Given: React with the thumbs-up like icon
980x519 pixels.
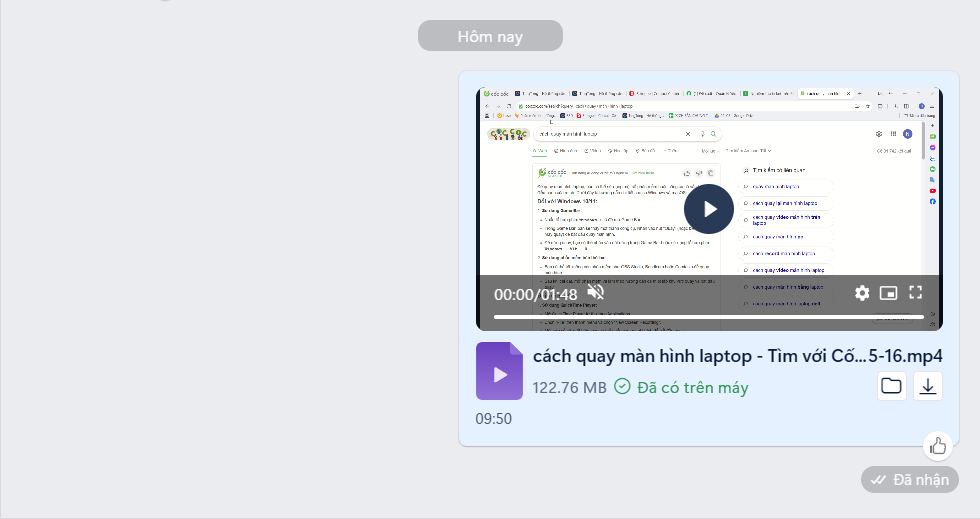Looking at the screenshot, I should point(937,446).
